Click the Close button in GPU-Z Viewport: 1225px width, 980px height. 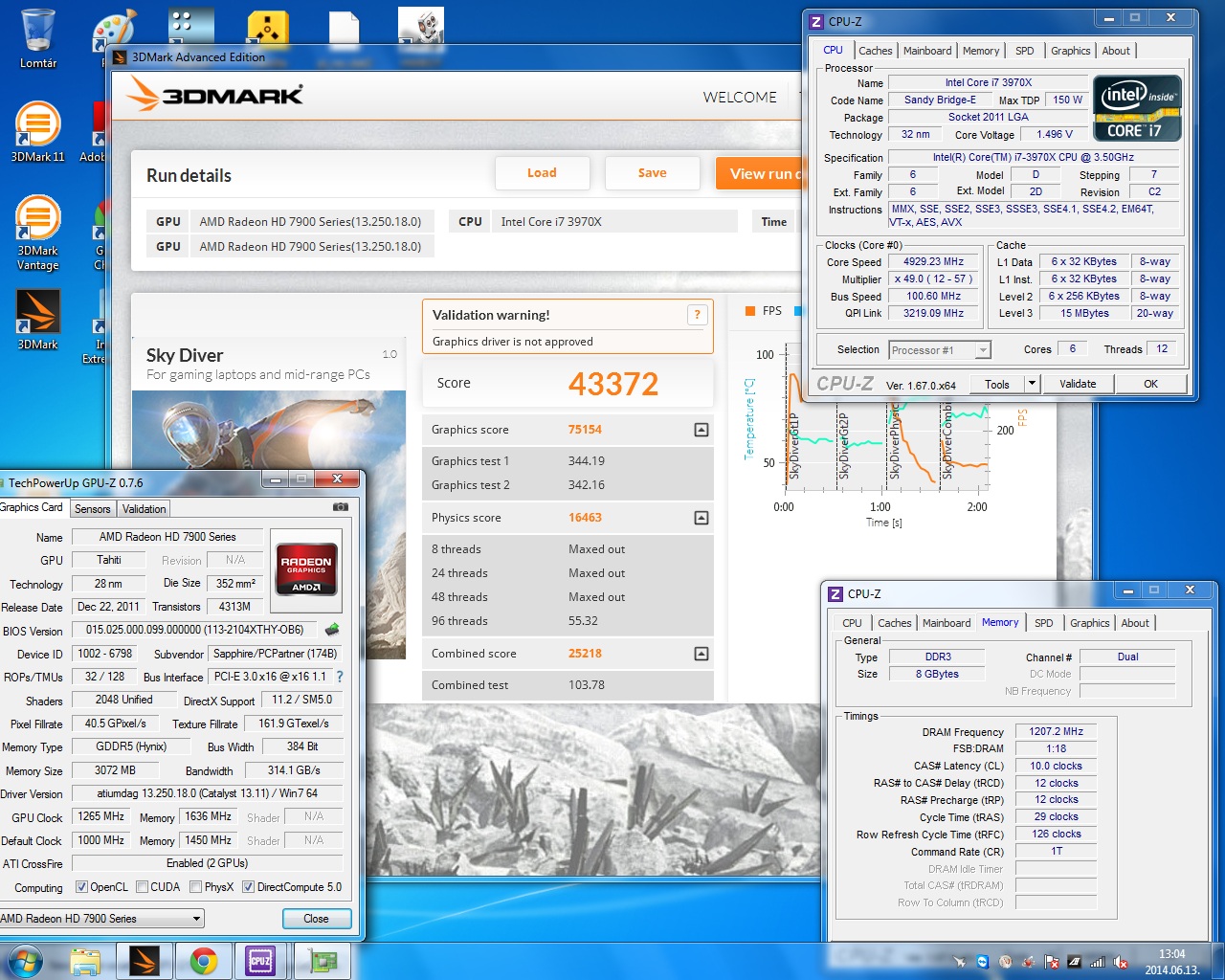coord(316,919)
